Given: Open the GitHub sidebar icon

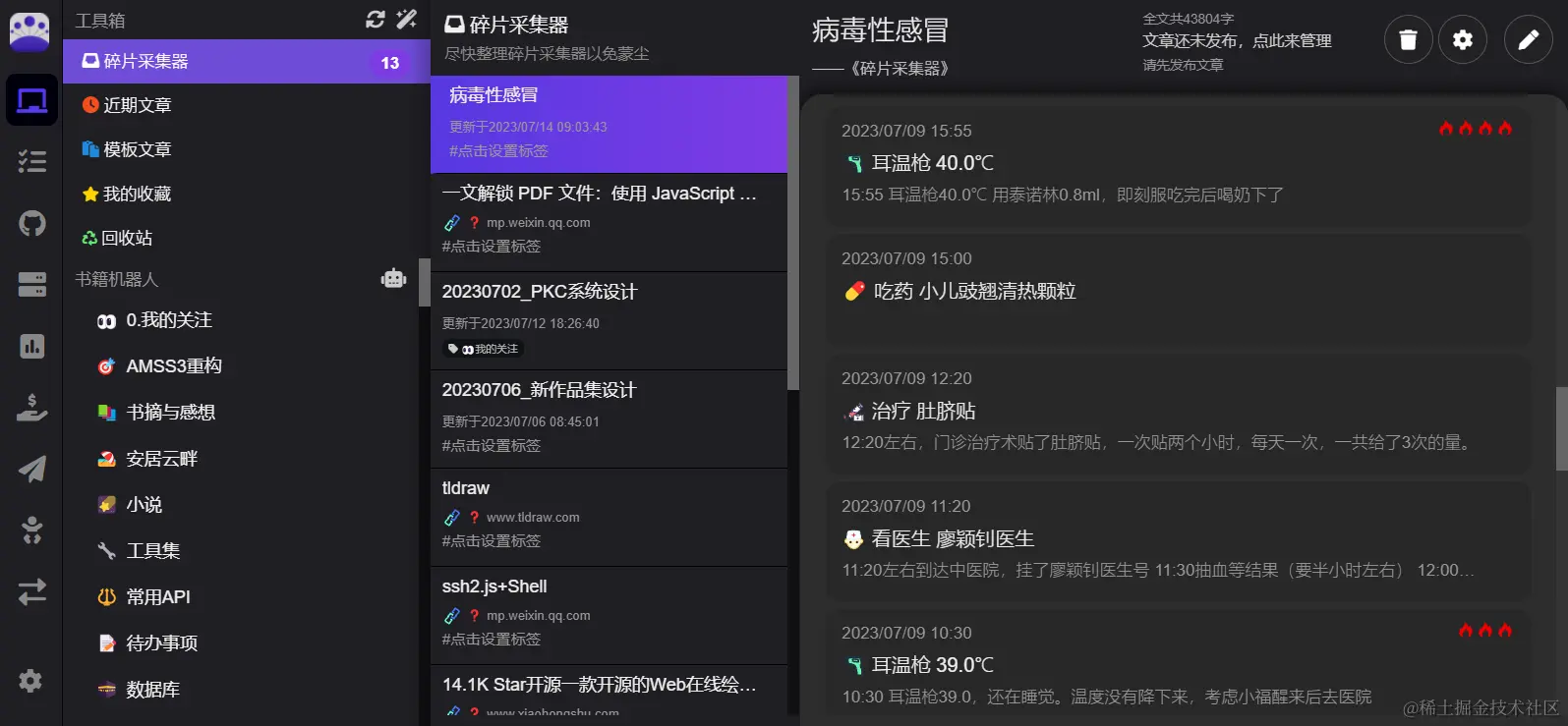Looking at the screenshot, I should tap(31, 223).
